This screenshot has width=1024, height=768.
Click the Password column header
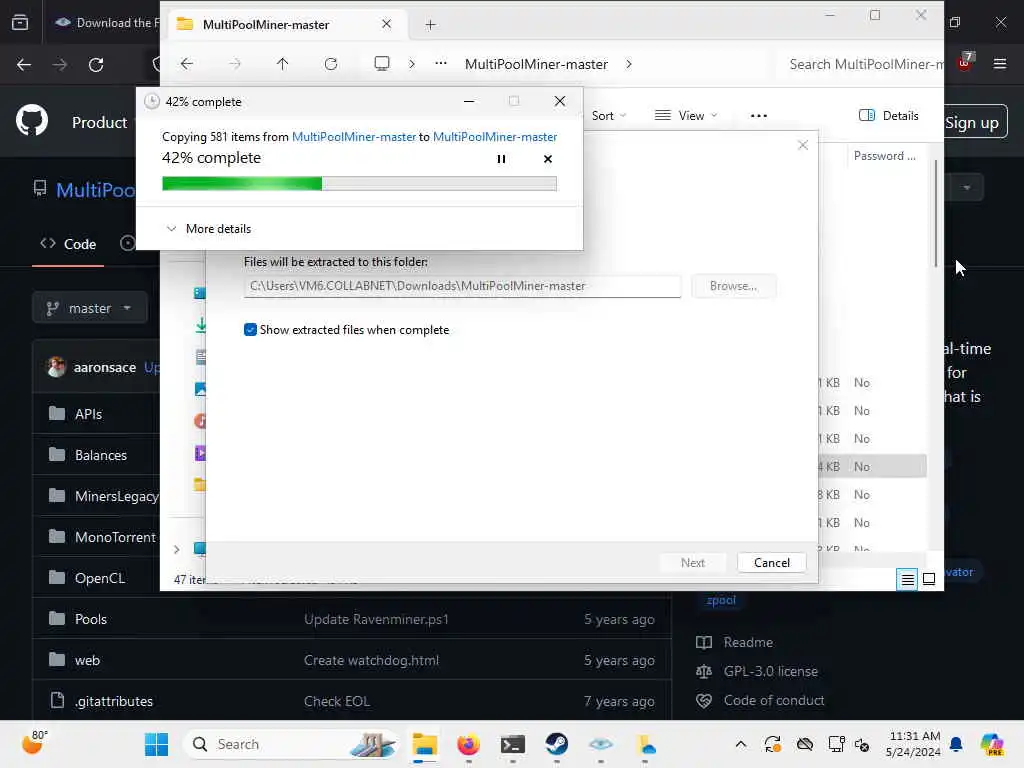(x=884, y=155)
